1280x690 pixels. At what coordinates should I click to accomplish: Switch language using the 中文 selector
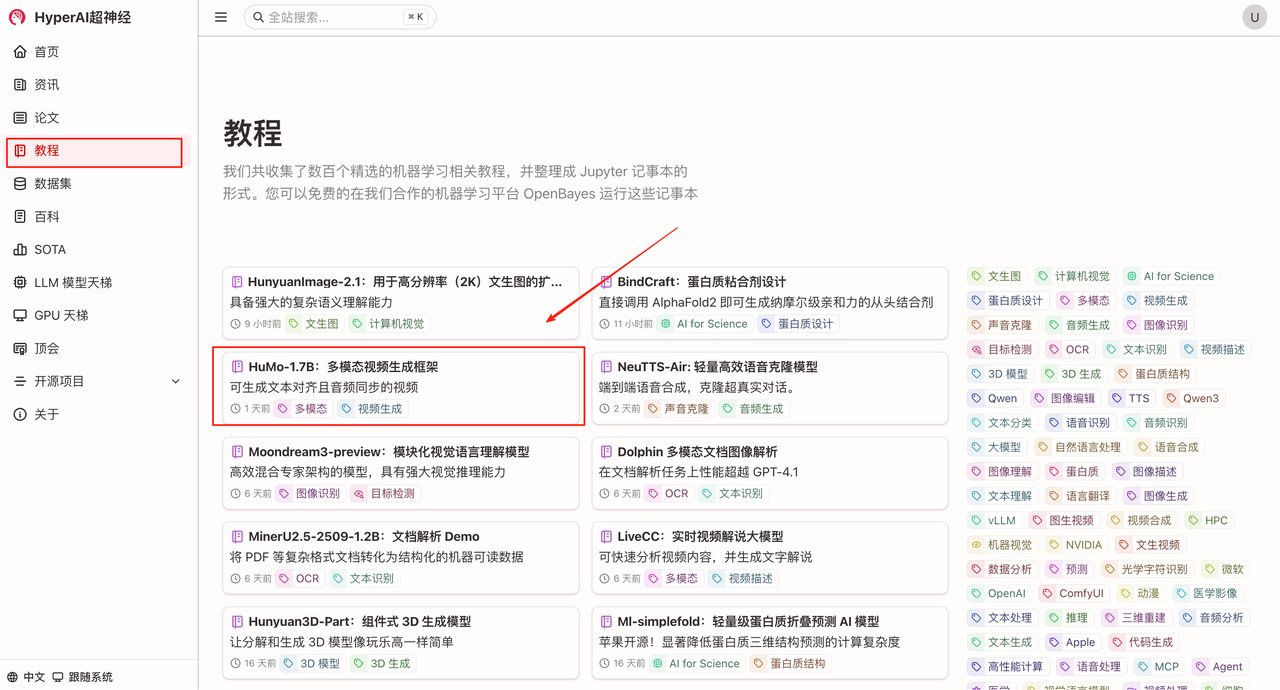pos(26,677)
